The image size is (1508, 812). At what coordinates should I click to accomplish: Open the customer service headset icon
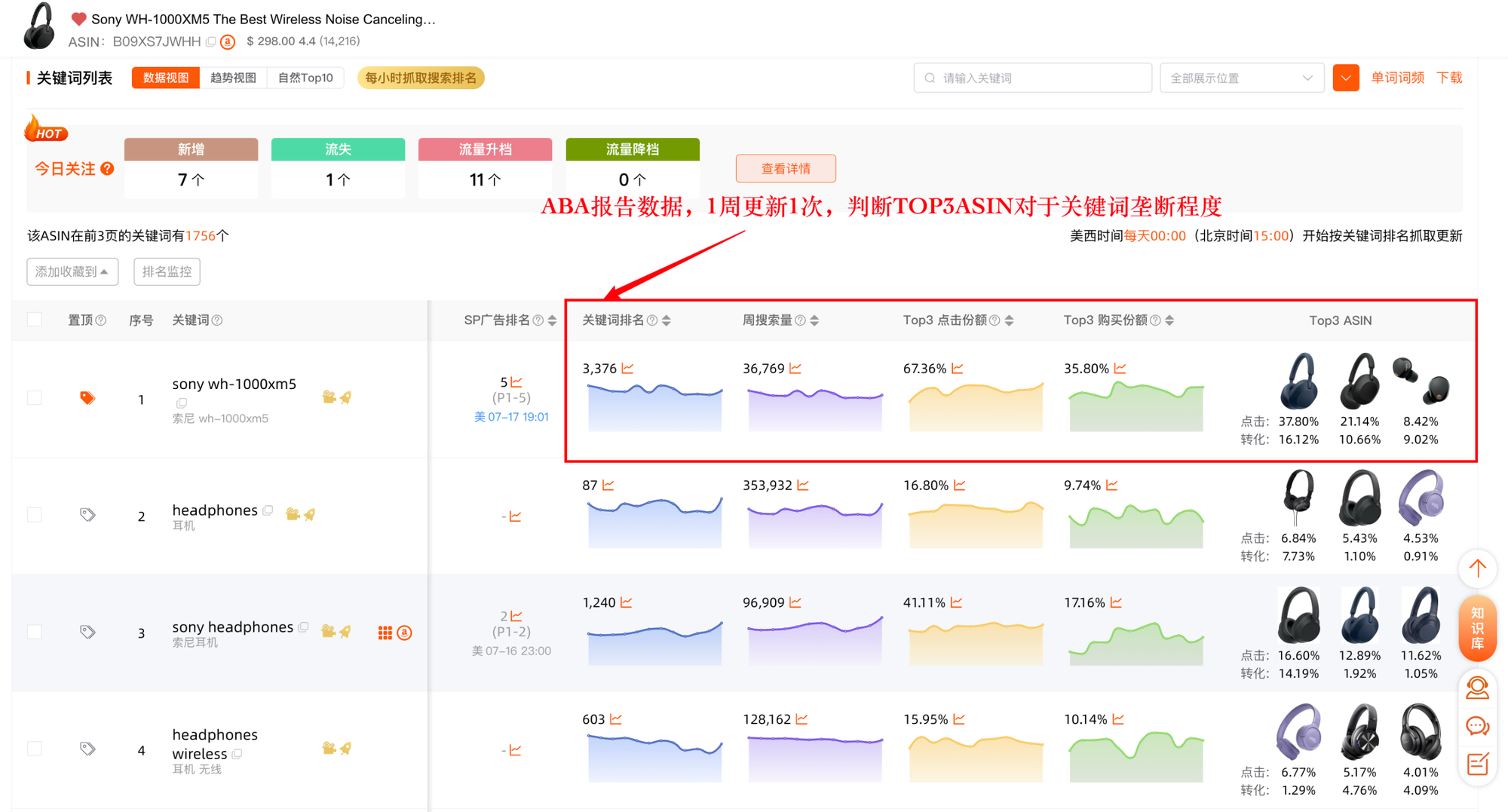[1478, 688]
